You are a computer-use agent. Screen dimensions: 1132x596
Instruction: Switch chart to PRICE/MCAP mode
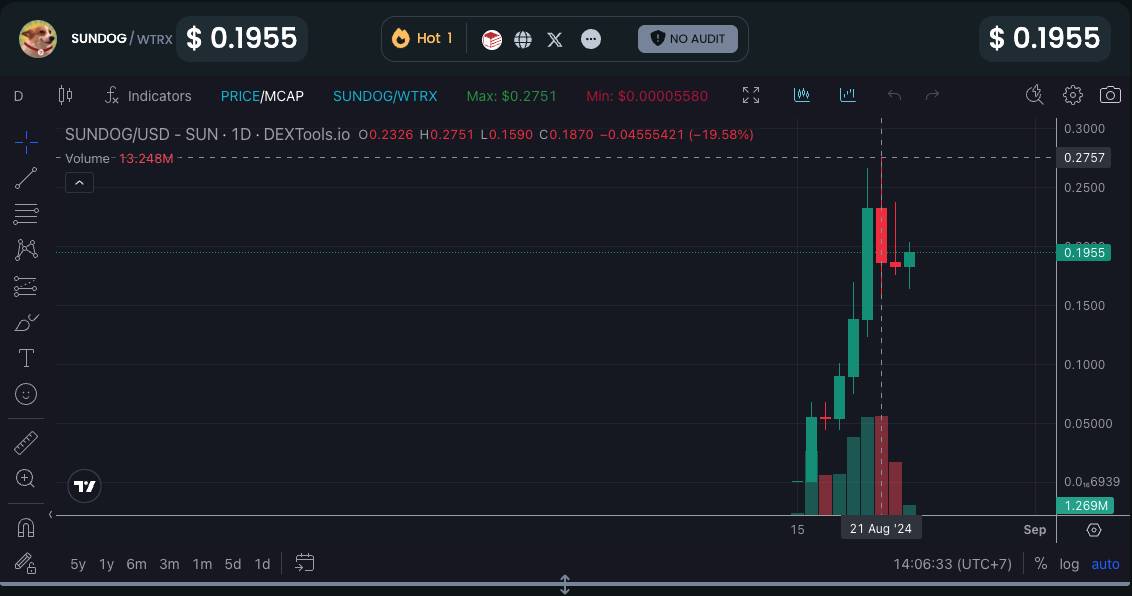pyautogui.click(x=262, y=96)
